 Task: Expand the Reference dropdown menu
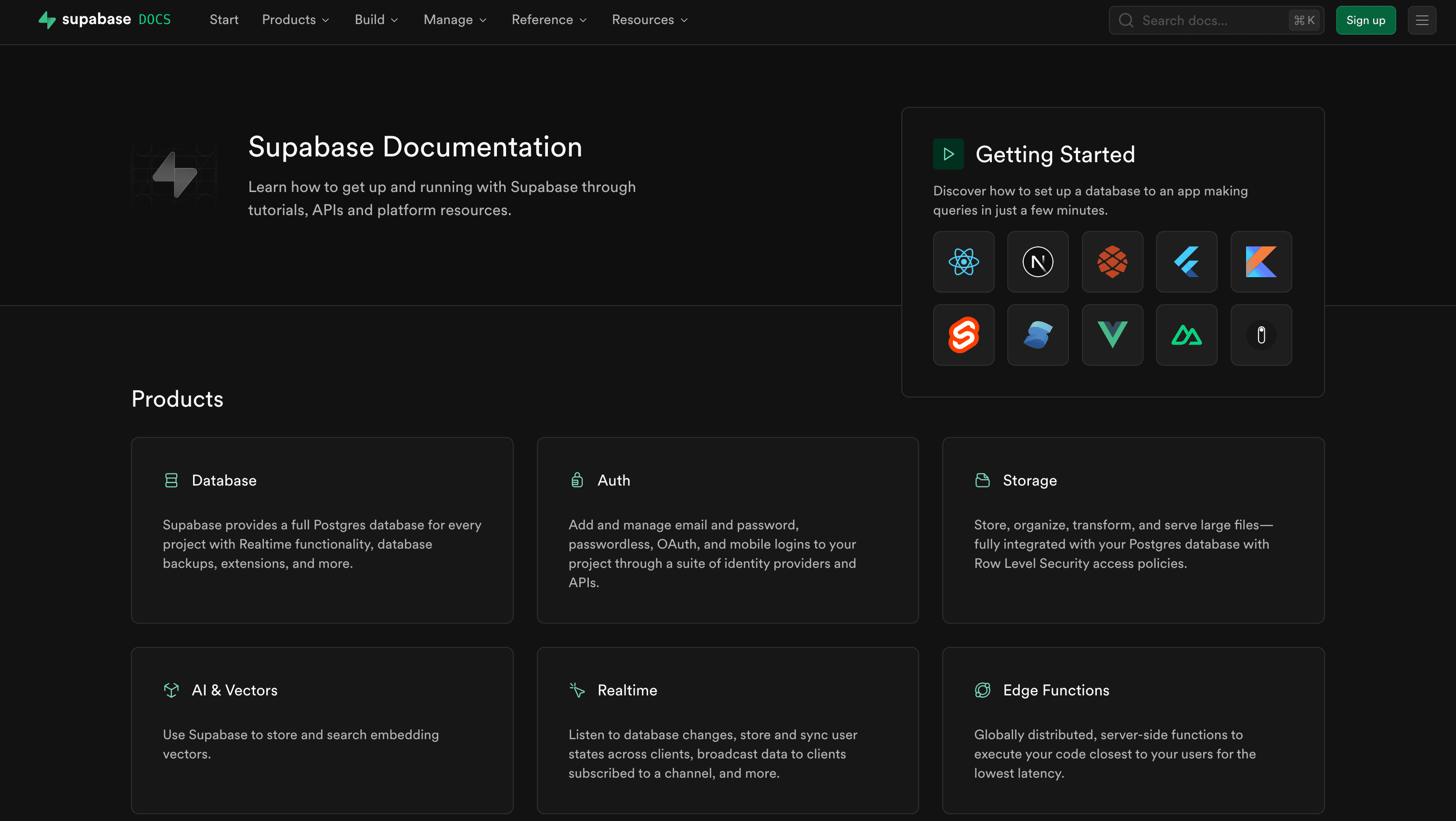pos(549,20)
